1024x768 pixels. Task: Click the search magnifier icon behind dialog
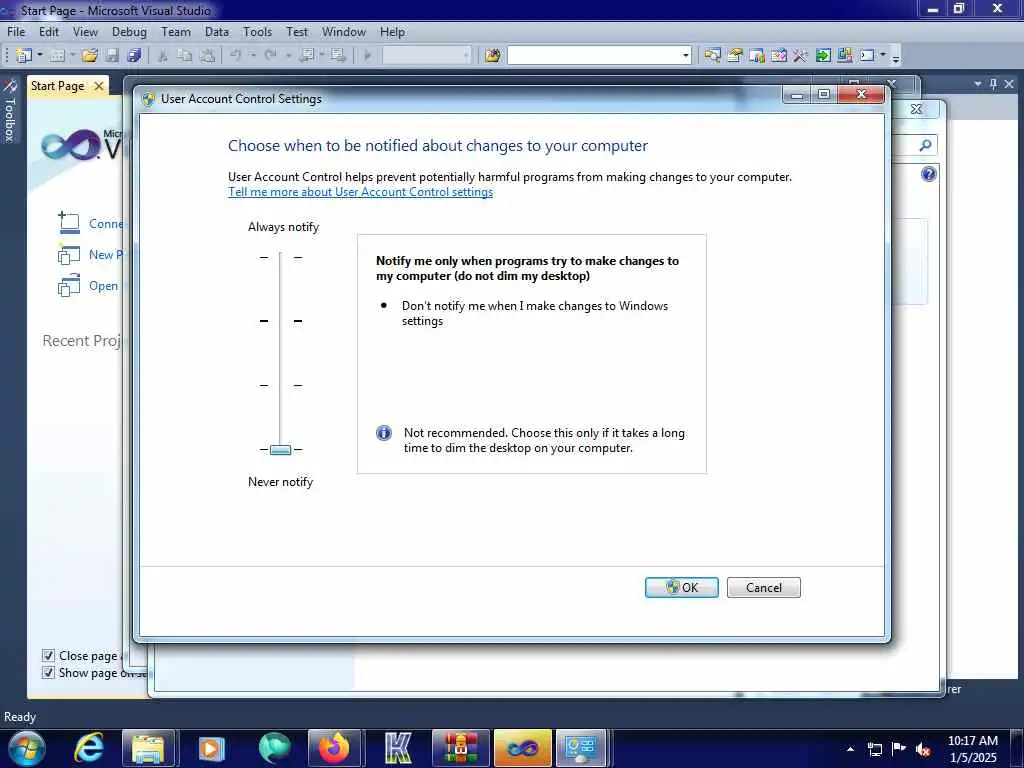tap(925, 145)
